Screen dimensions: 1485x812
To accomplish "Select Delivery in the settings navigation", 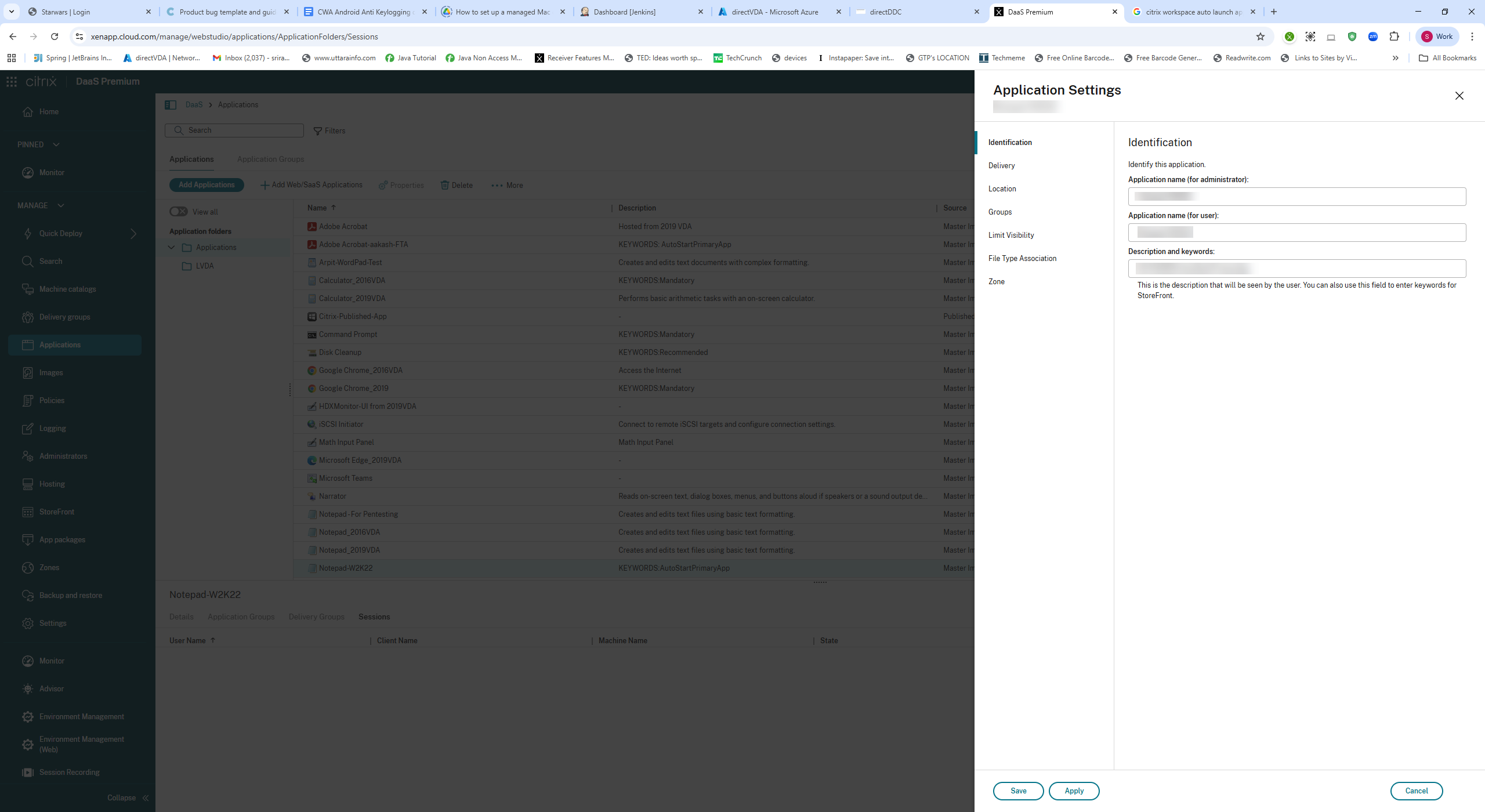I will [1001, 165].
